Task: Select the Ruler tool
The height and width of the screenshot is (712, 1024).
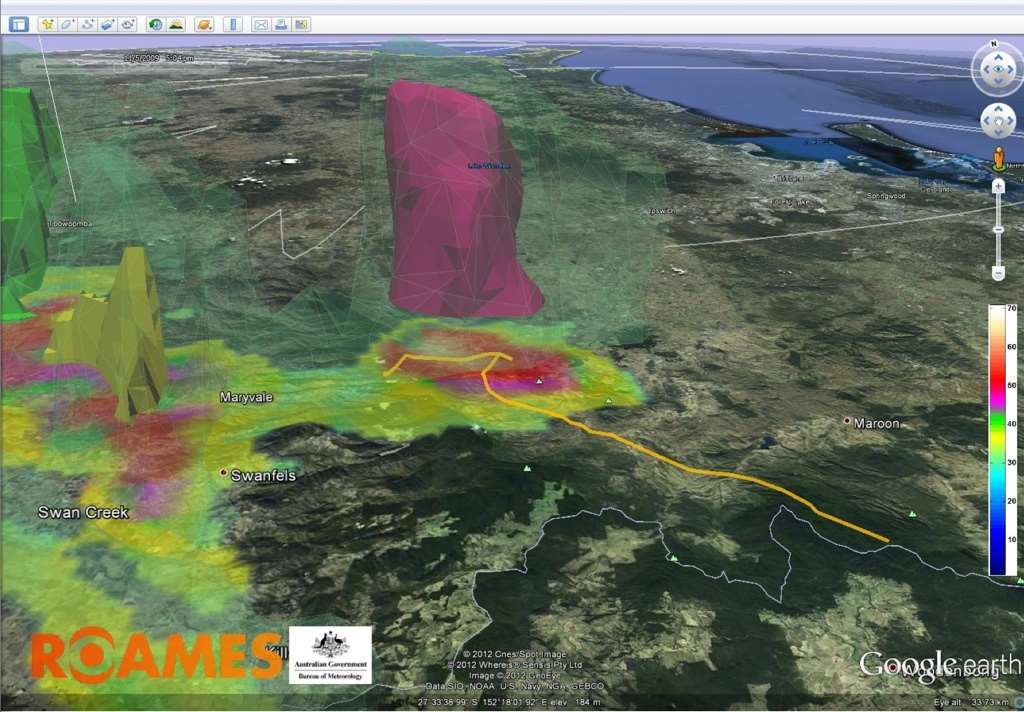Action: tap(231, 23)
